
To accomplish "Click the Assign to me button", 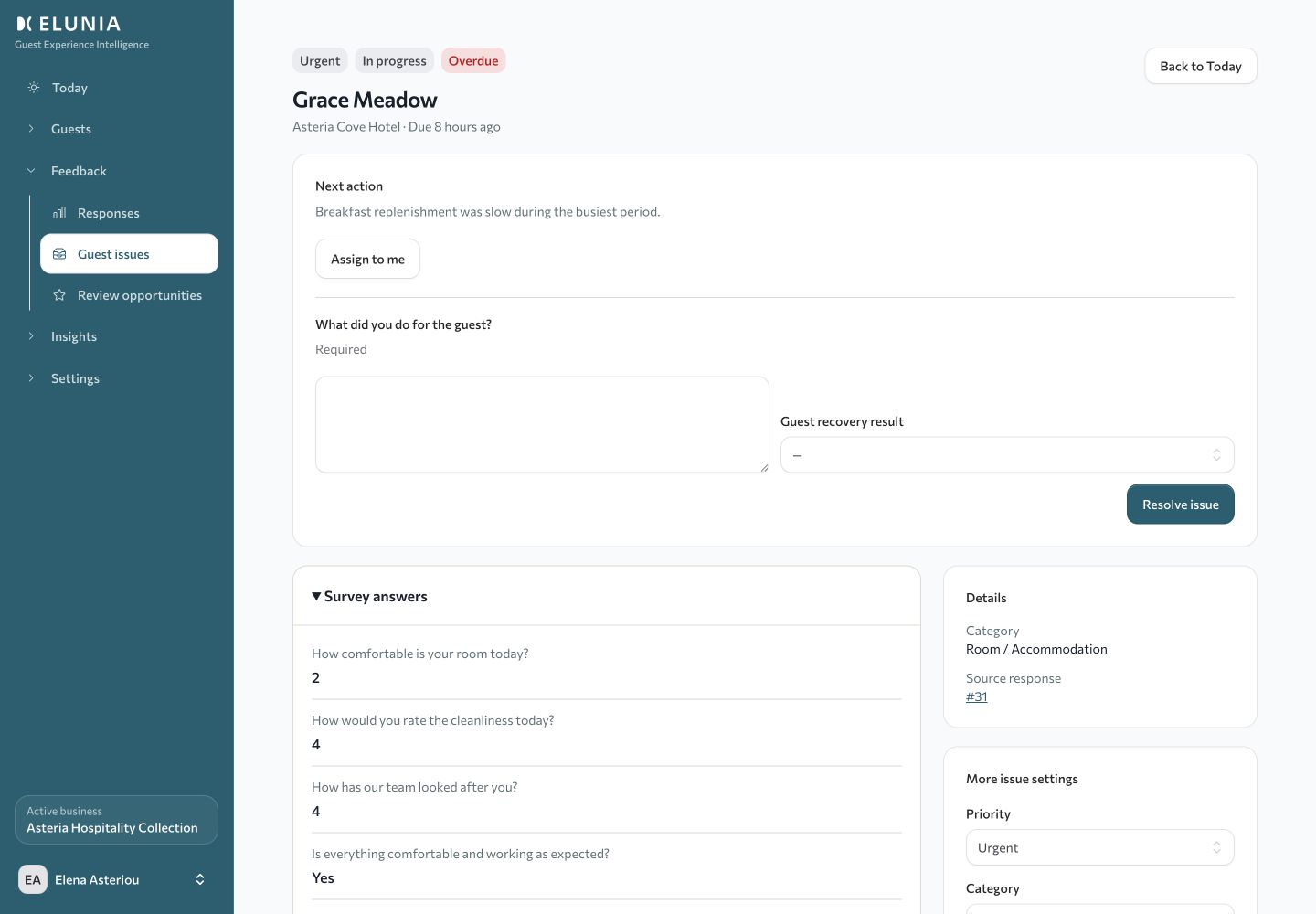I will 367,259.
